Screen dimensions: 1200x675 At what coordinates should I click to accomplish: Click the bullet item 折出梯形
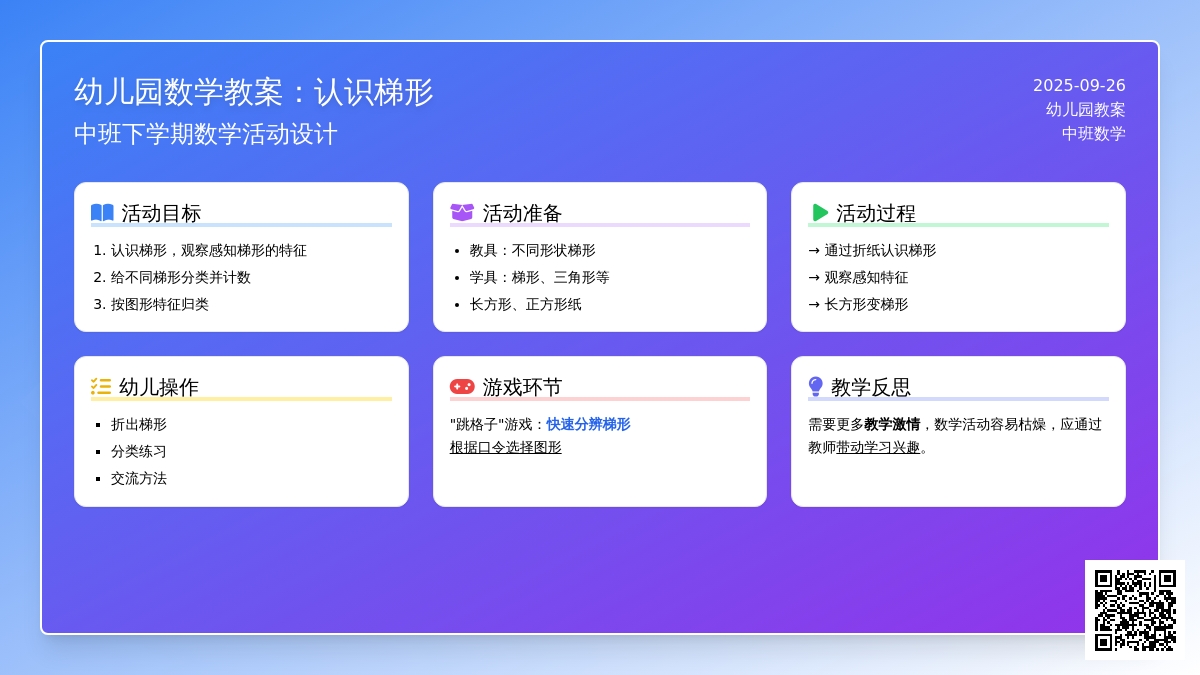pos(139,424)
